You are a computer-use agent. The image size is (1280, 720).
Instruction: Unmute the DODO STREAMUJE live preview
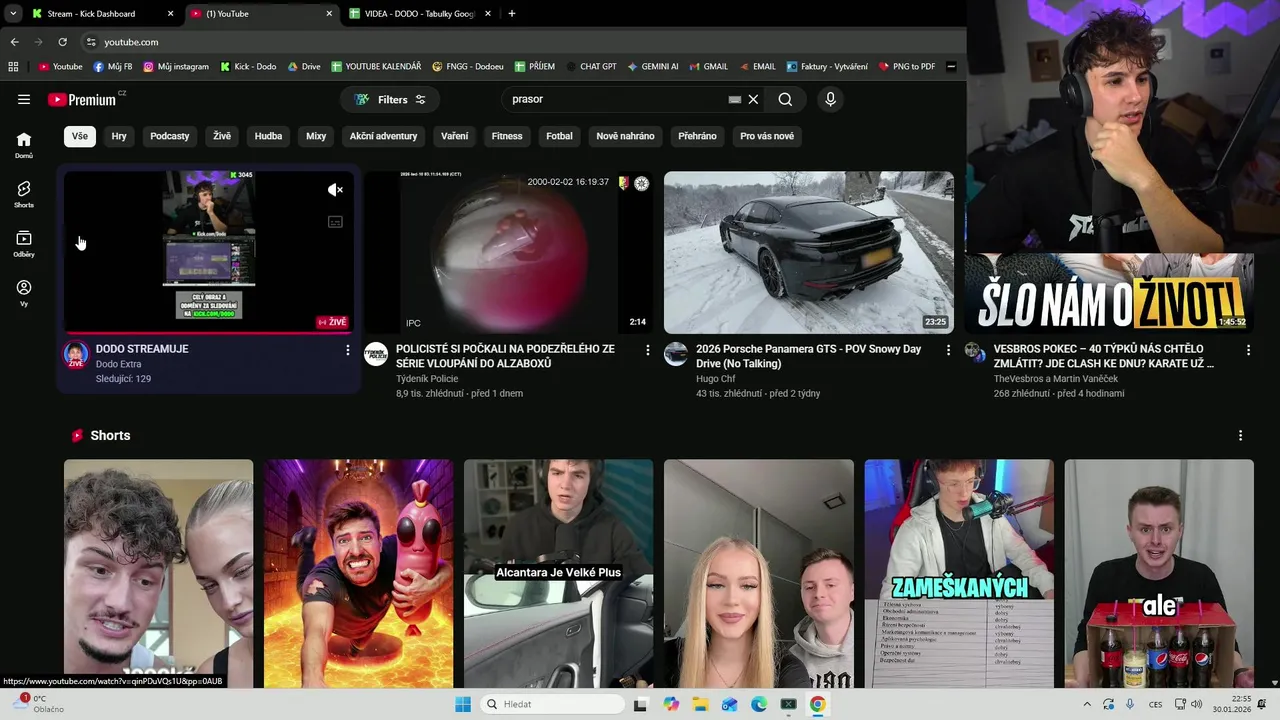pos(335,190)
